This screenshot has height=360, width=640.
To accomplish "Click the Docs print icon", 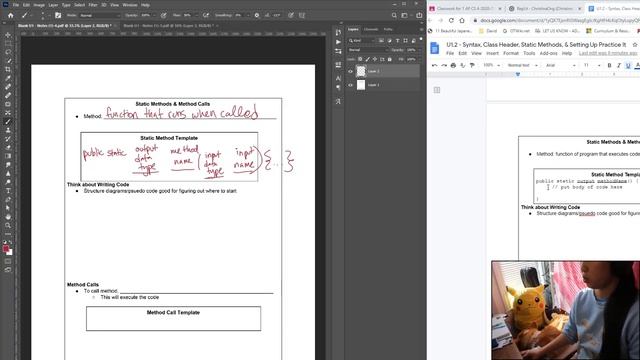I will pos(453,65).
